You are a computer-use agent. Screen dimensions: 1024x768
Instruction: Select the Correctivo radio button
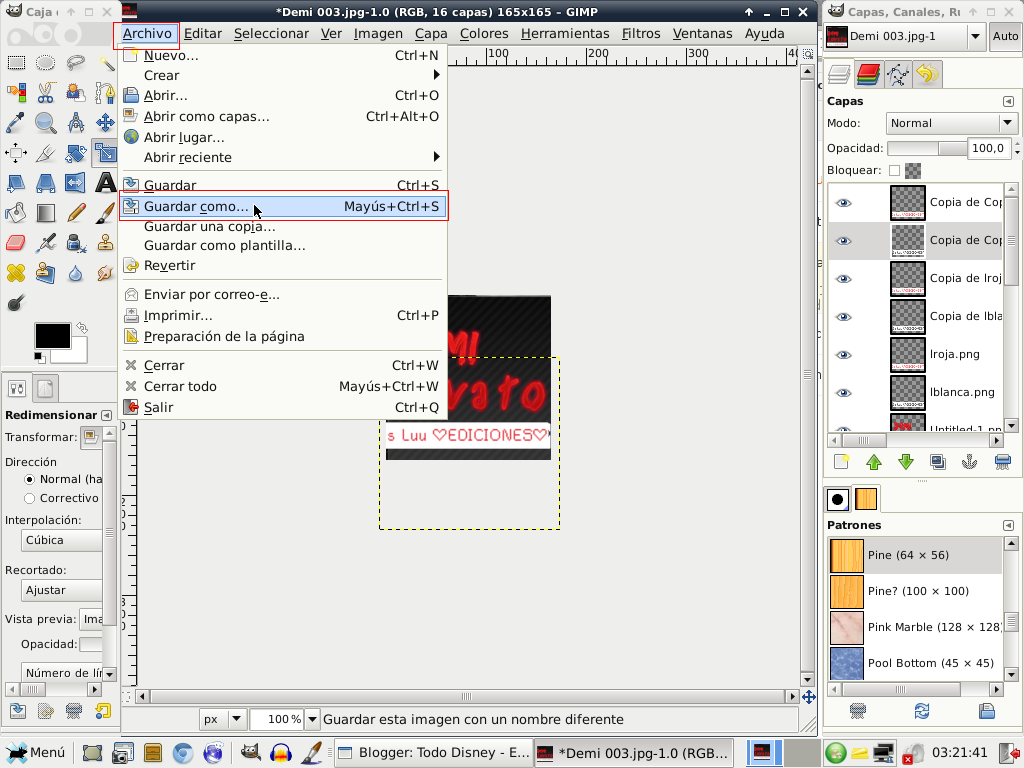(29, 498)
